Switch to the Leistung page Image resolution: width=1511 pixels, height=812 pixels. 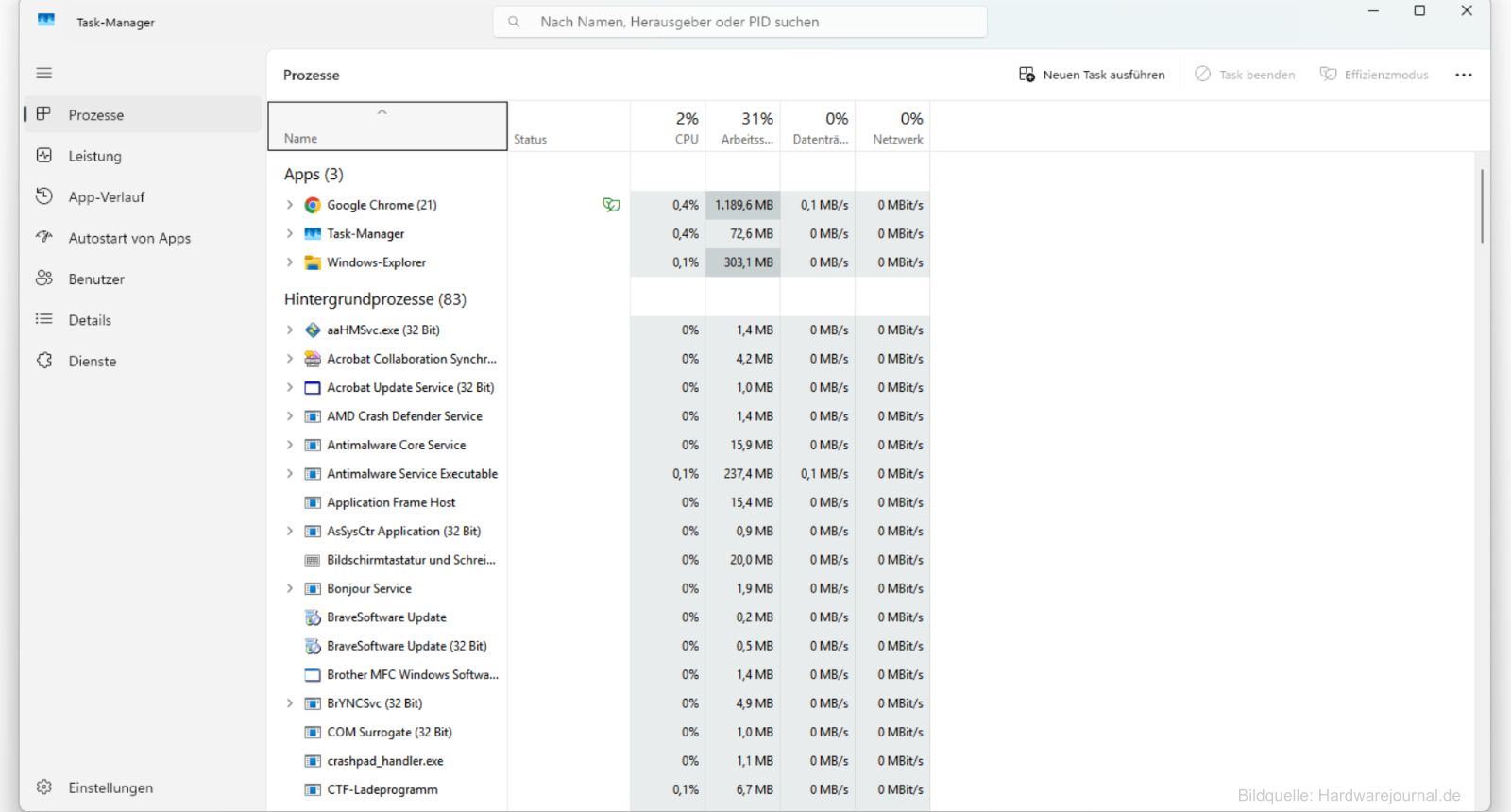[x=142, y=156]
